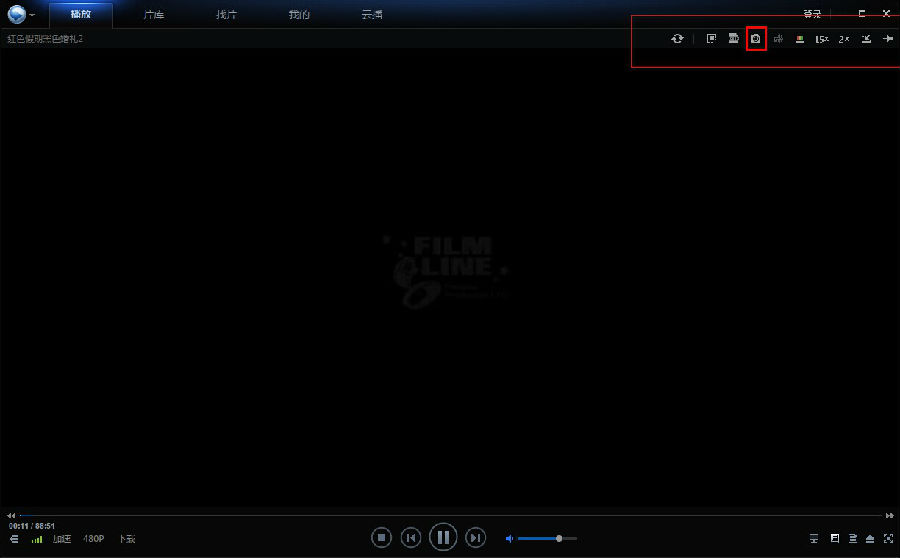Click the 00:11 / 88:51 time display
The height and width of the screenshot is (558, 900).
32,526
